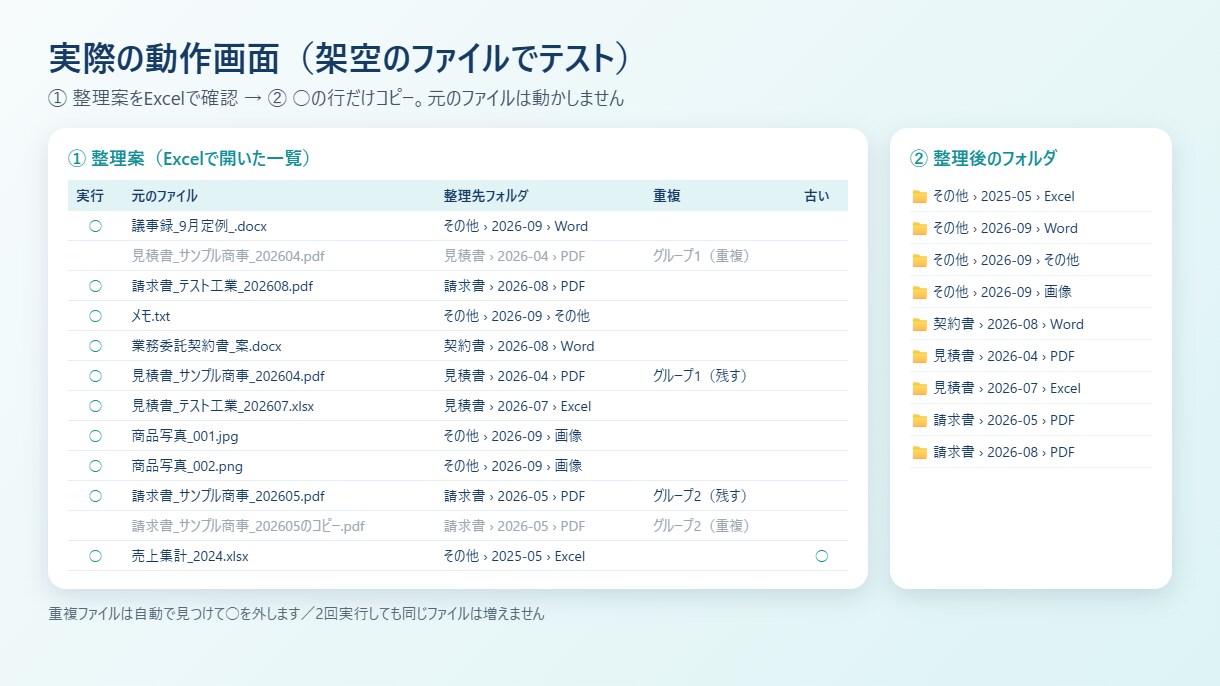Click table cell 請求書 › 2026-08 › PDF
The width and height of the screenshot is (1220, 686).
pos(515,286)
